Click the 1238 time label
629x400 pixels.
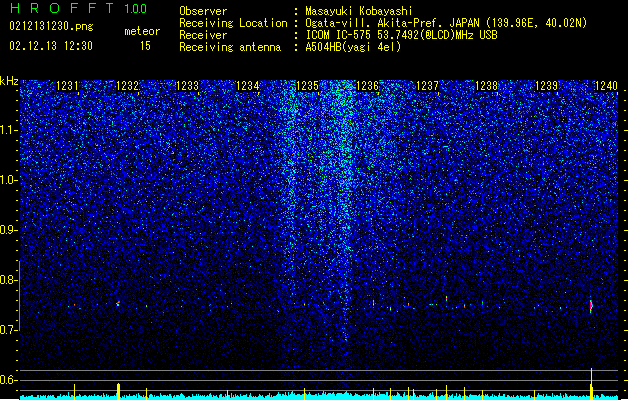(486, 86)
